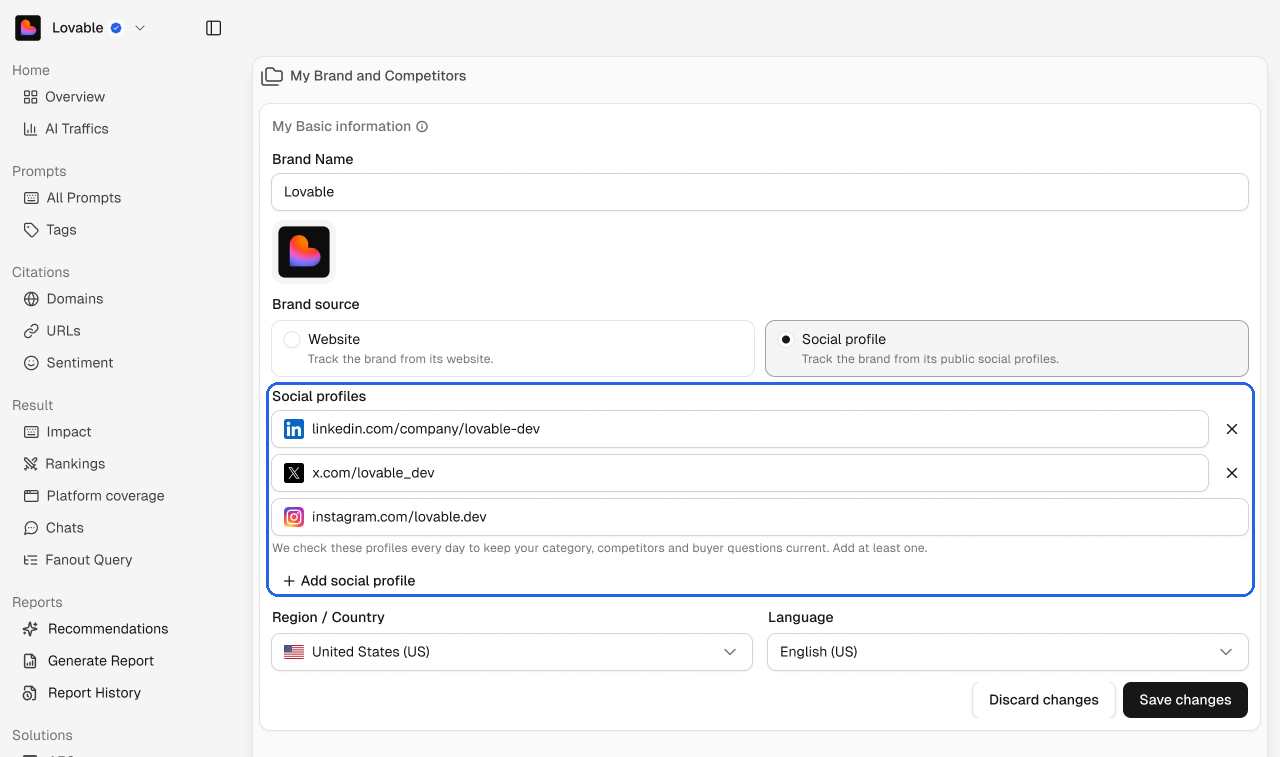Open Platform coverage
Image resolution: width=1280 pixels, height=757 pixels.
(x=93, y=496)
